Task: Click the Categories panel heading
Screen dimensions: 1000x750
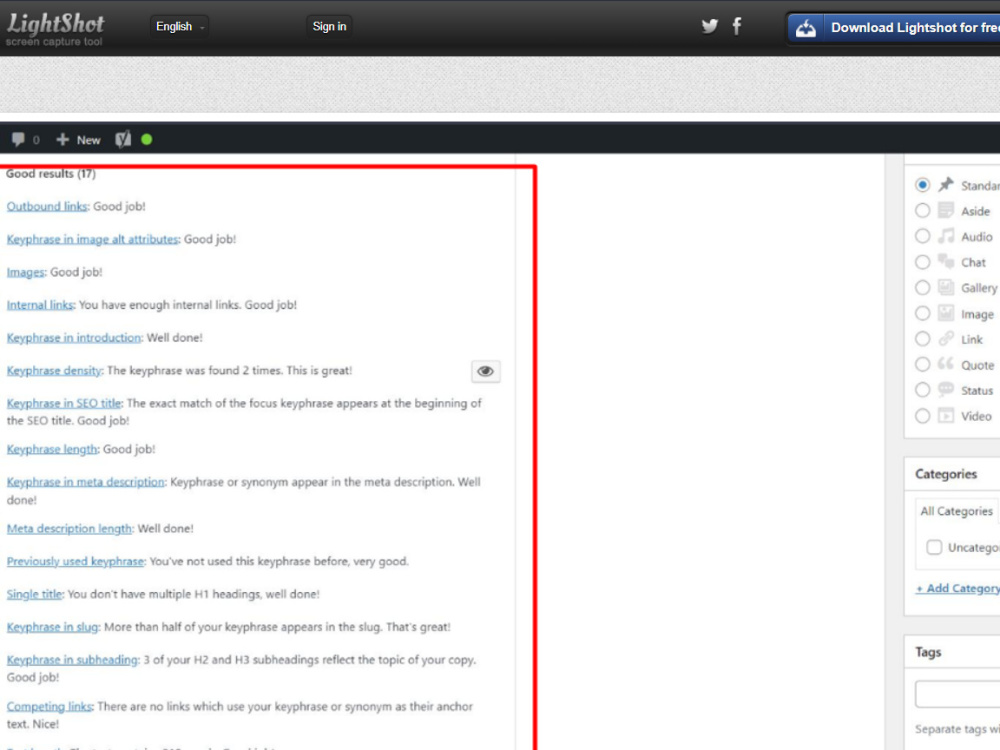Action: click(x=946, y=474)
